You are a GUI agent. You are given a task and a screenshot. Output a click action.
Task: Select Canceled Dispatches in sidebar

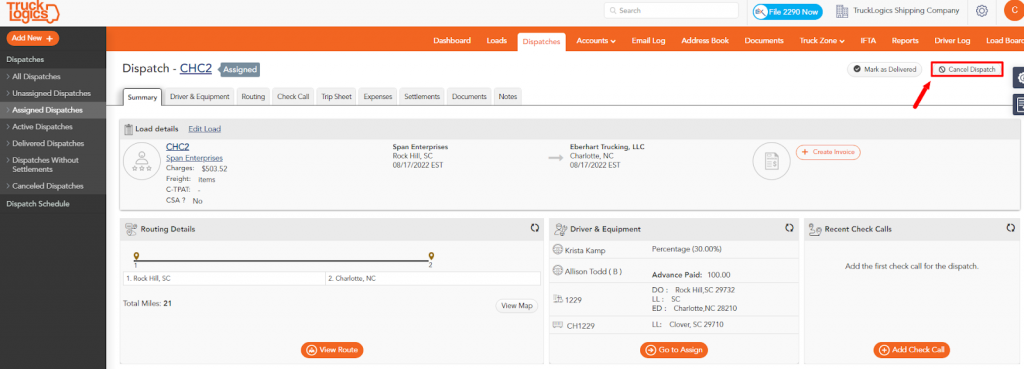pyautogui.click(x=48, y=186)
